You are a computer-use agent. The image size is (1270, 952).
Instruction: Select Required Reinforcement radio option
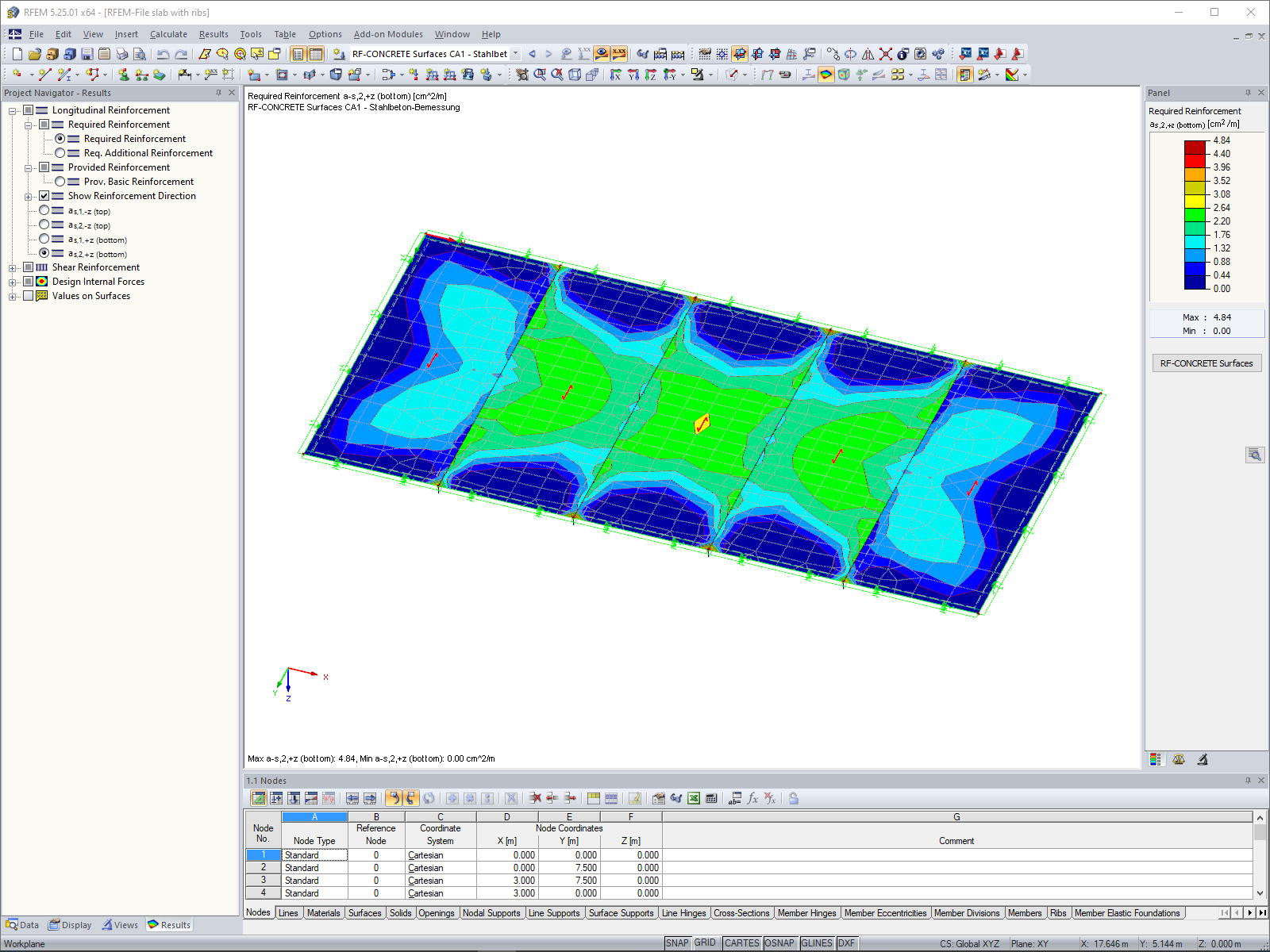[60, 139]
